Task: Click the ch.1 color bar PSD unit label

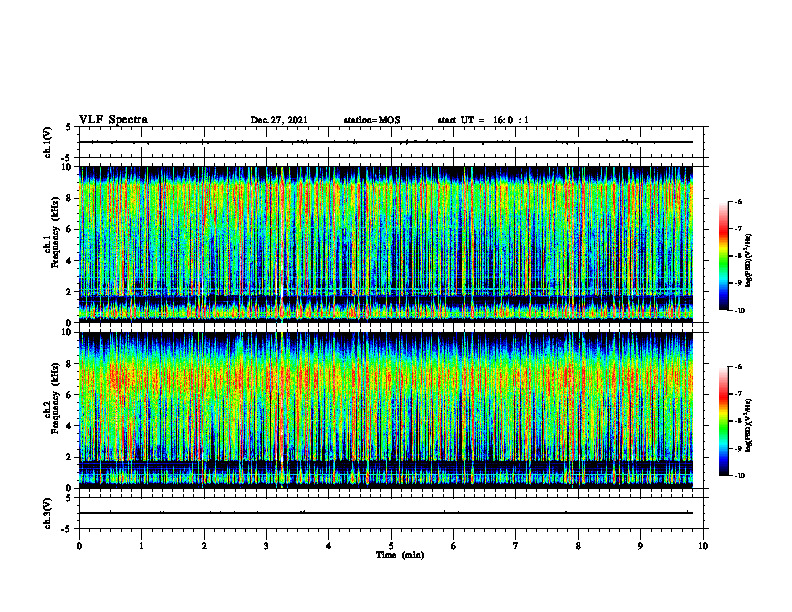Action: coord(748,261)
